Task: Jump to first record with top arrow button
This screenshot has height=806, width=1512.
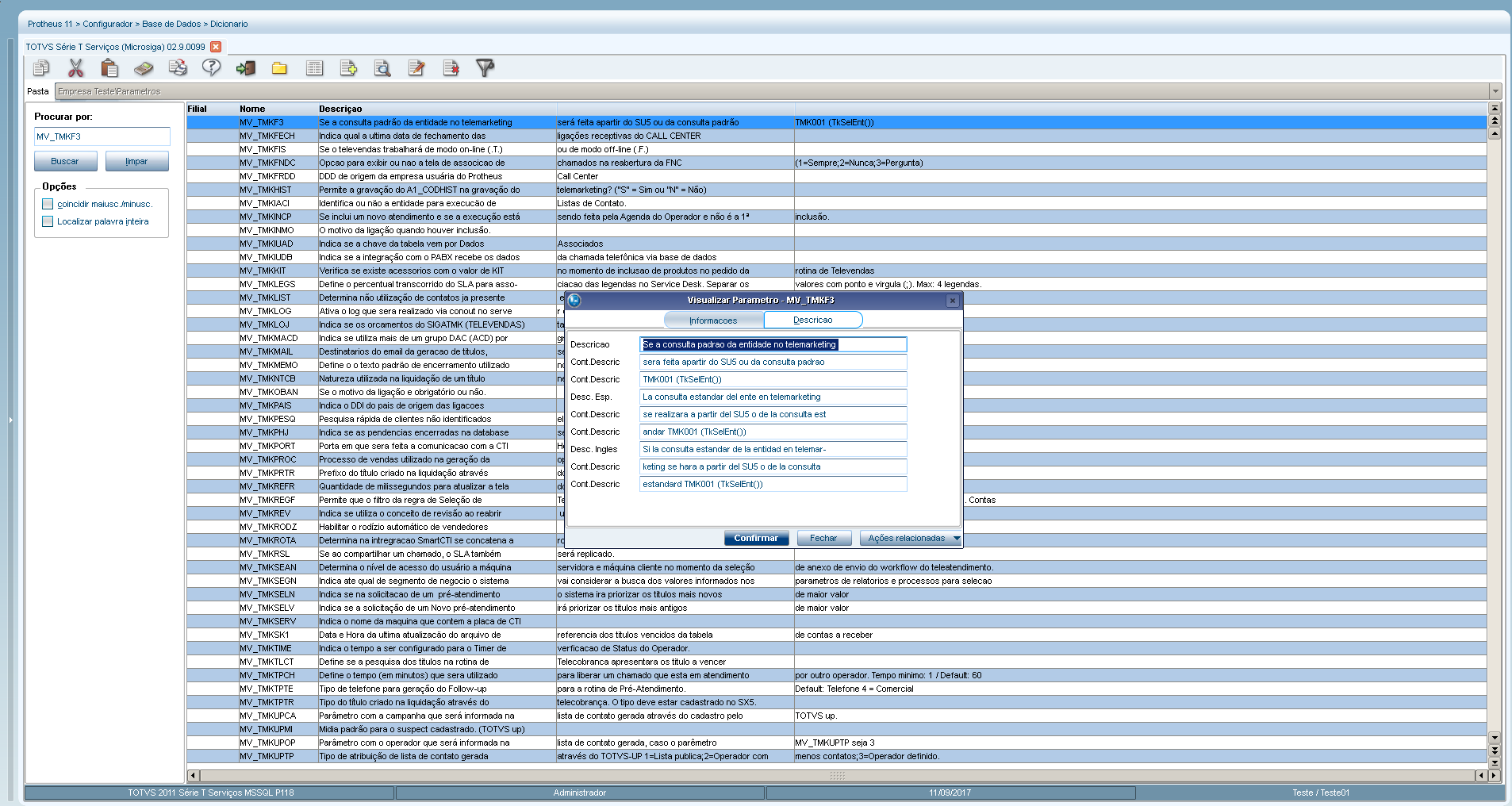Action: 1495,109
